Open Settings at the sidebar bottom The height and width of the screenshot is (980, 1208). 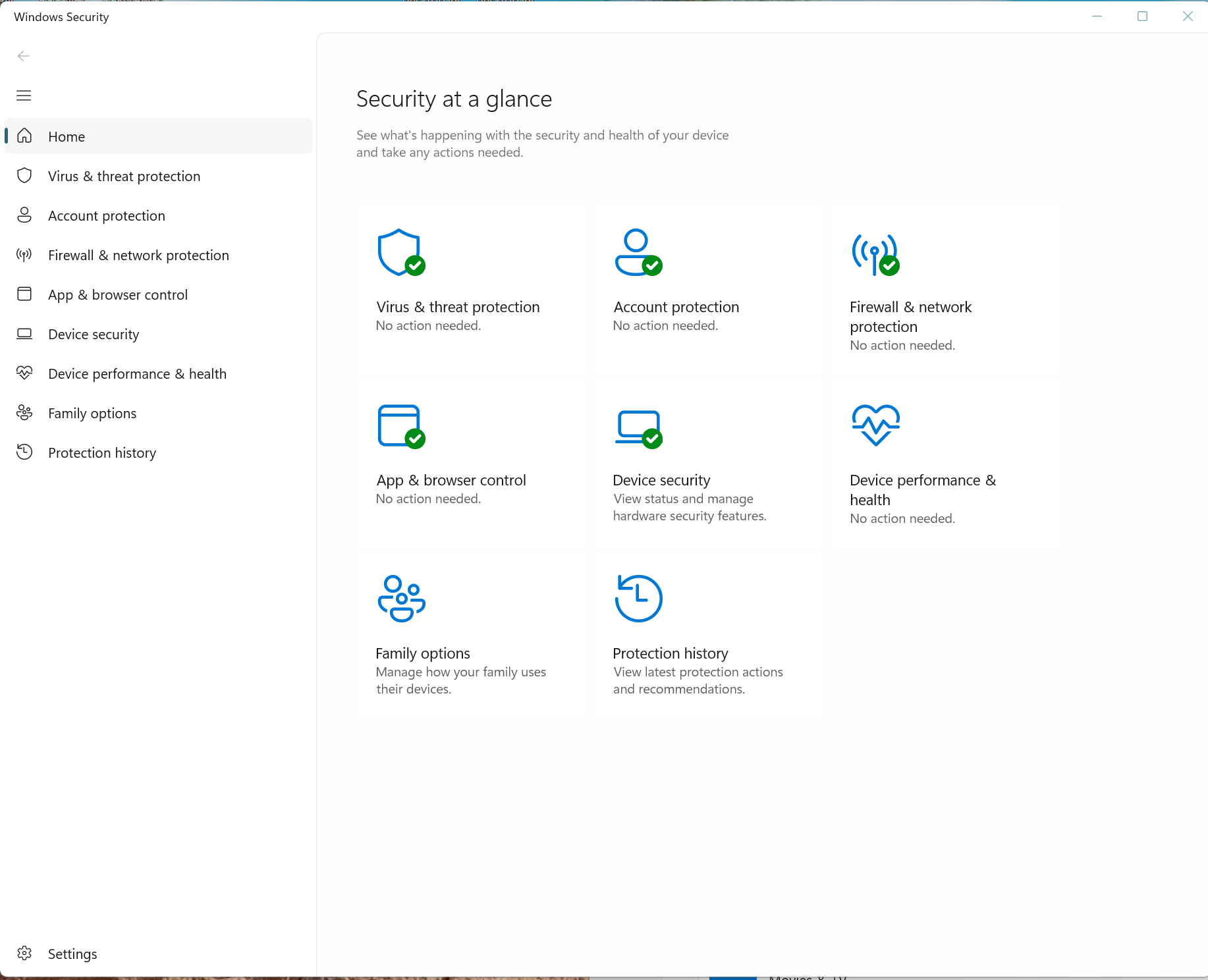[158, 954]
